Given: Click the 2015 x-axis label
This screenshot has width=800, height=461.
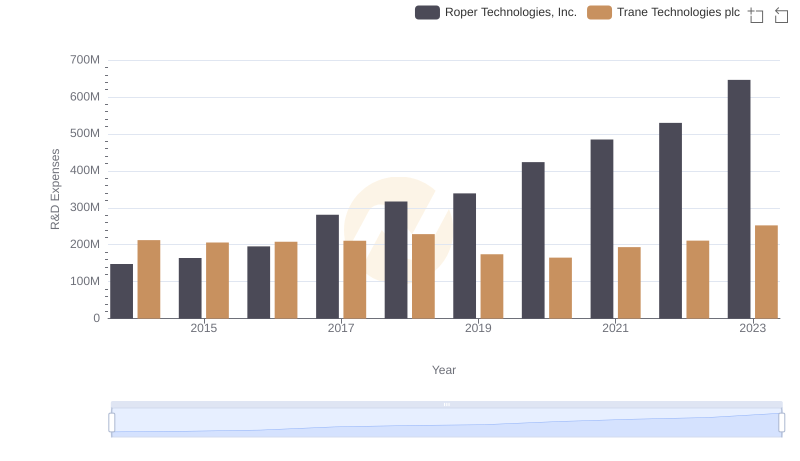Looking at the screenshot, I should (x=204, y=328).
